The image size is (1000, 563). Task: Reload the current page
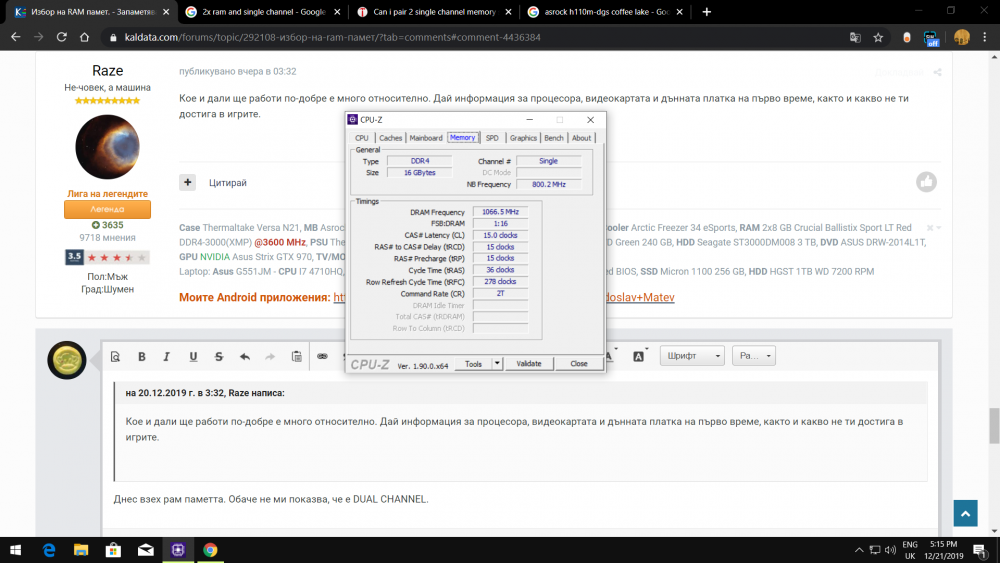pyautogui.click(x=61, y=37)
